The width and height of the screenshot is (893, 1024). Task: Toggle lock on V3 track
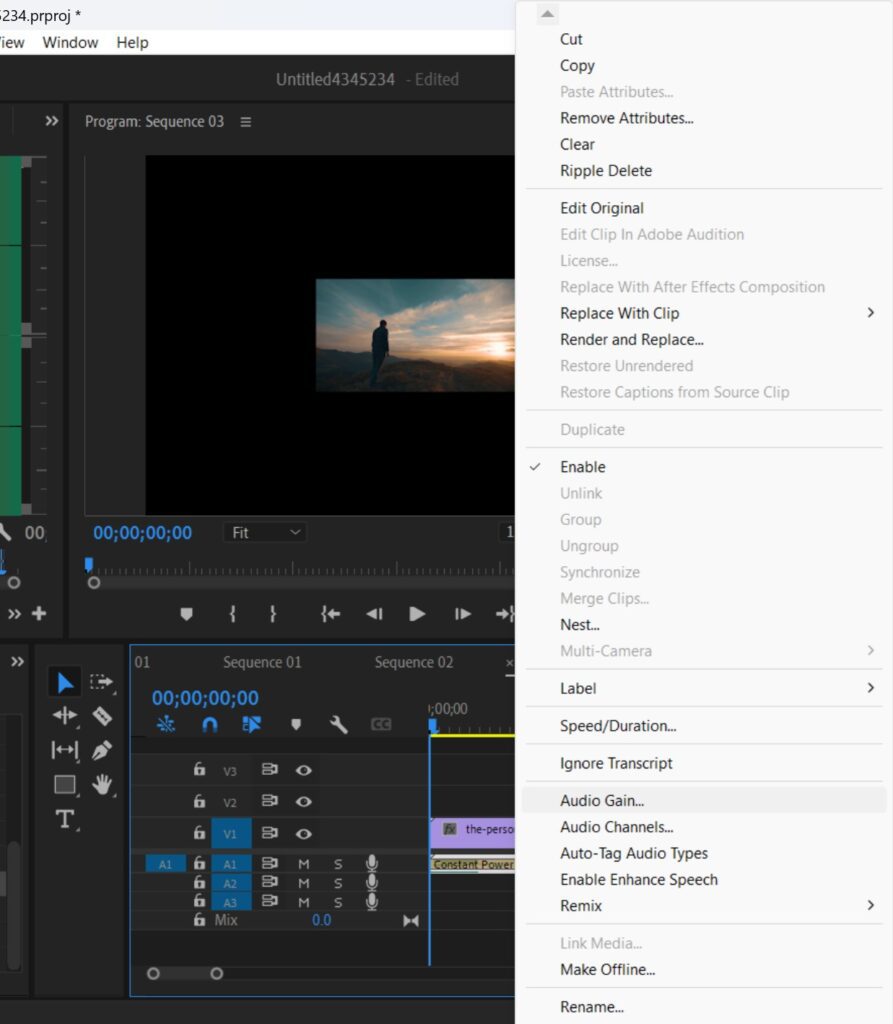tap(199, 769)
